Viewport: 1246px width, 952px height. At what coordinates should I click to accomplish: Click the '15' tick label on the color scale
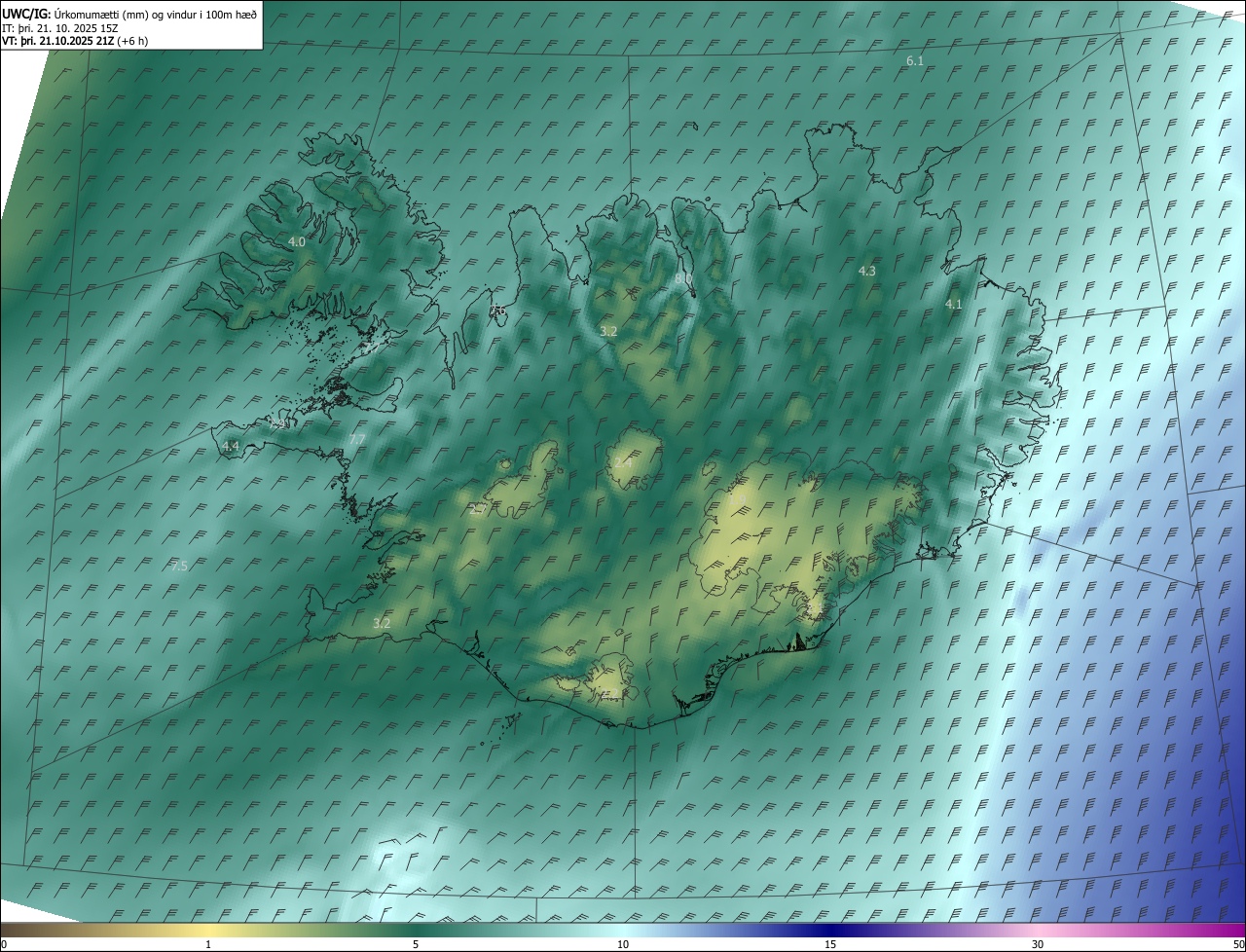click(830, 945)
